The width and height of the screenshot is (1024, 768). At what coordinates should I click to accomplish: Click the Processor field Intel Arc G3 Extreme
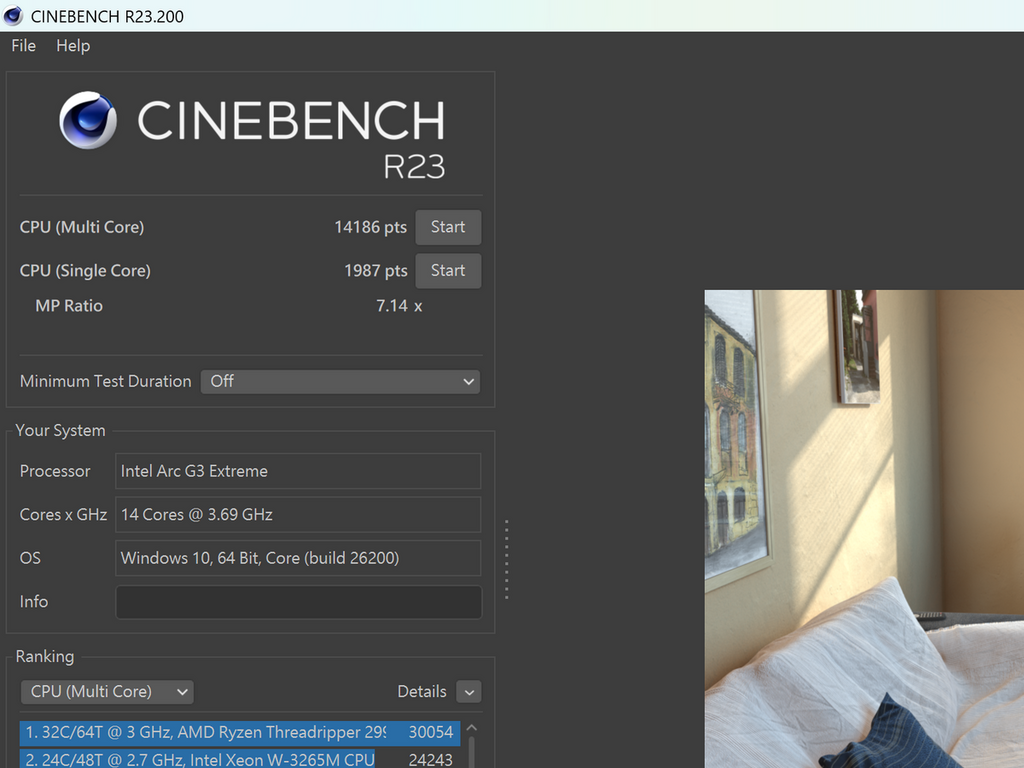pyautogui.click(x=298, y=471)
